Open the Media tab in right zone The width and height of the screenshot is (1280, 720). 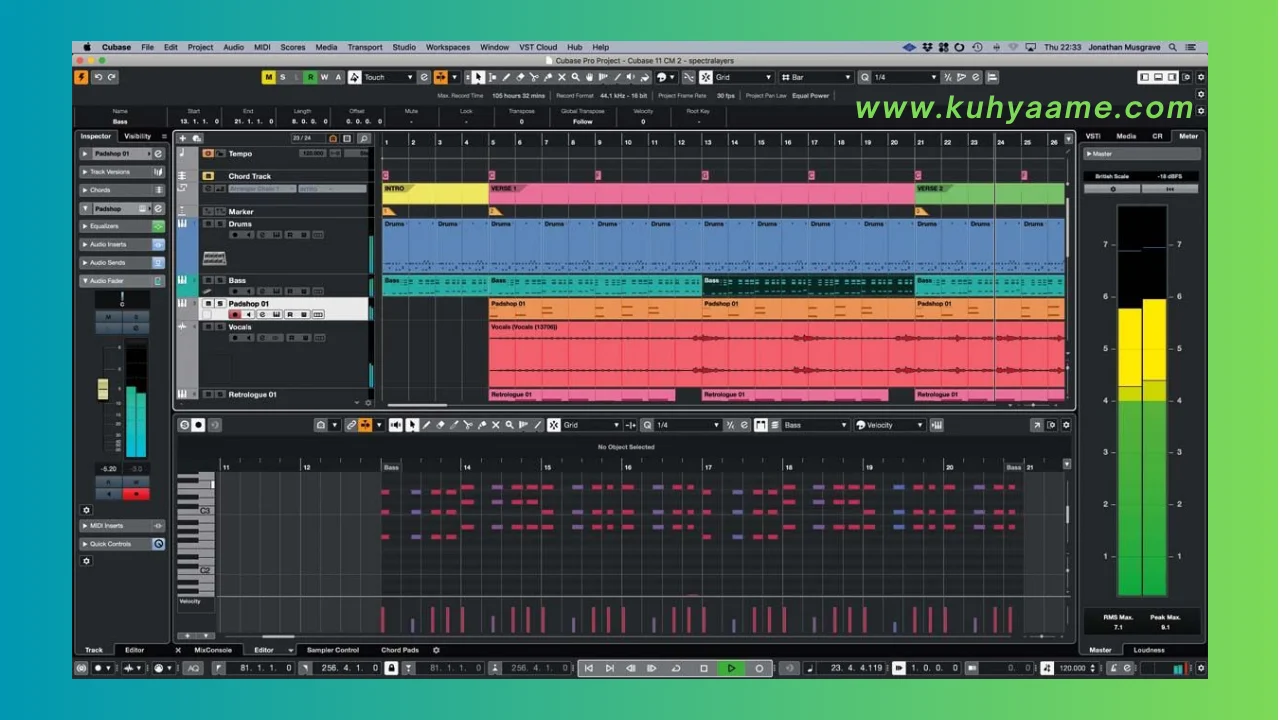[x=1126, y=136]
